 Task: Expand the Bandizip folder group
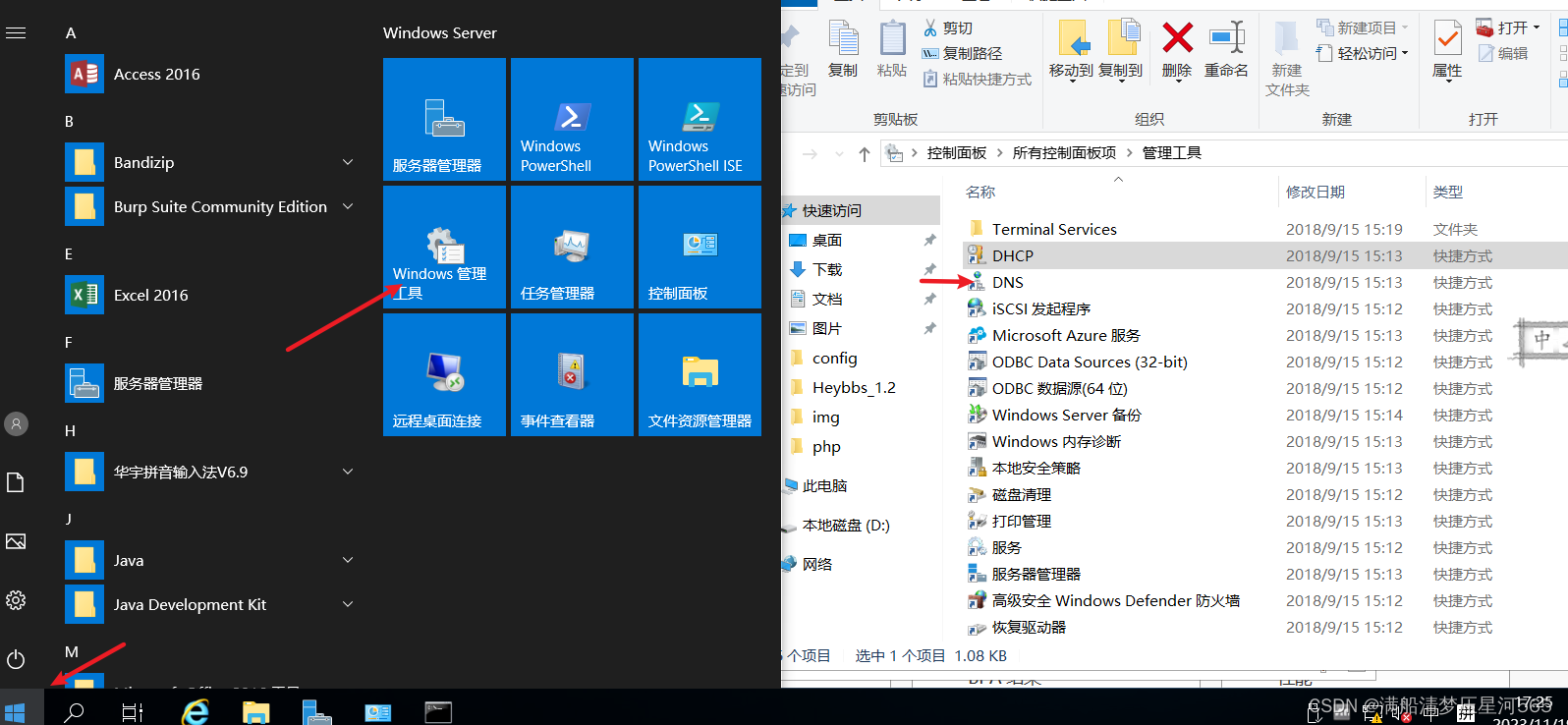pos(348,162)
